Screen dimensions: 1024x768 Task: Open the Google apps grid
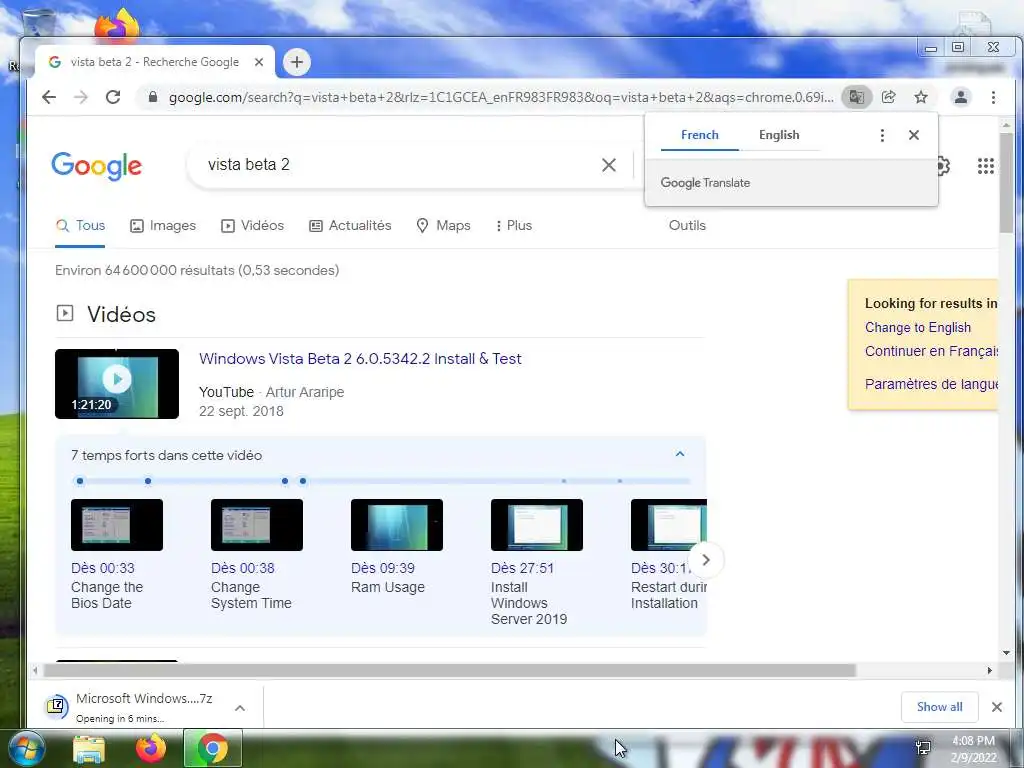click(x=985, y=166)
